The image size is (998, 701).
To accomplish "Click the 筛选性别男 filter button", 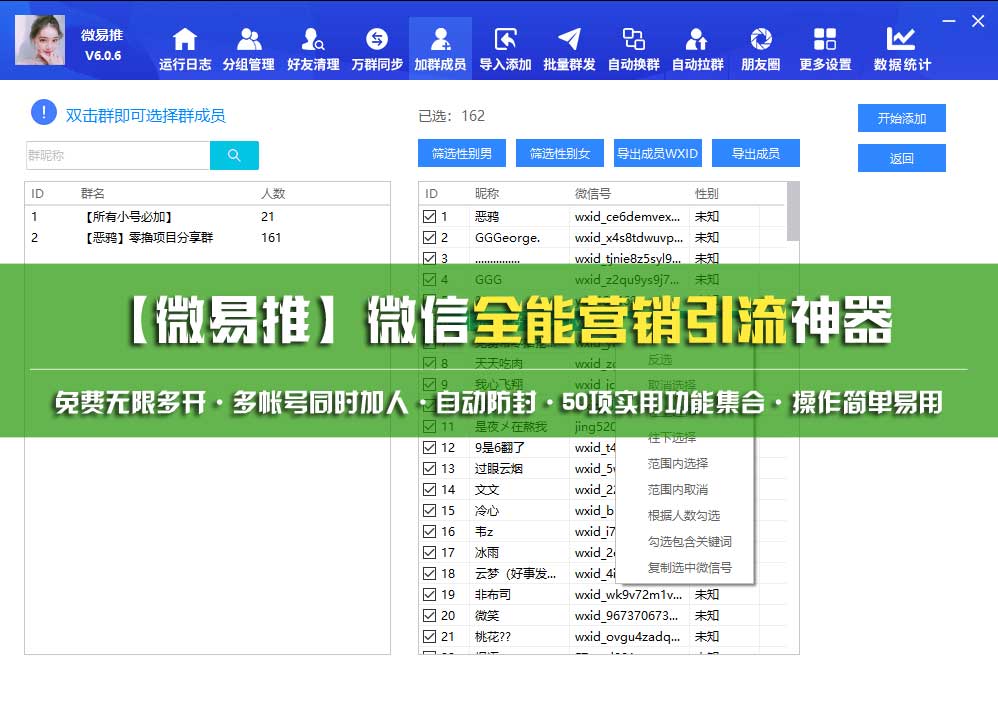I will tap(461, 153).
